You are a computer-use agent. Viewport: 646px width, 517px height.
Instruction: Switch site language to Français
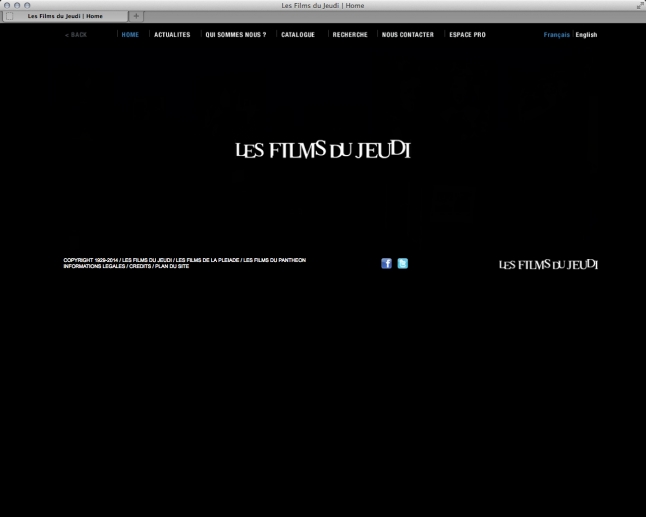tap(556, 35)
